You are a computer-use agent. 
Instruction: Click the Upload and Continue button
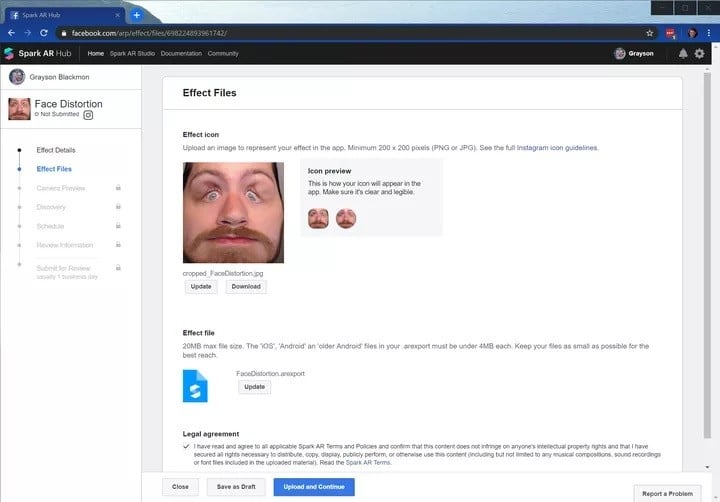314,487
